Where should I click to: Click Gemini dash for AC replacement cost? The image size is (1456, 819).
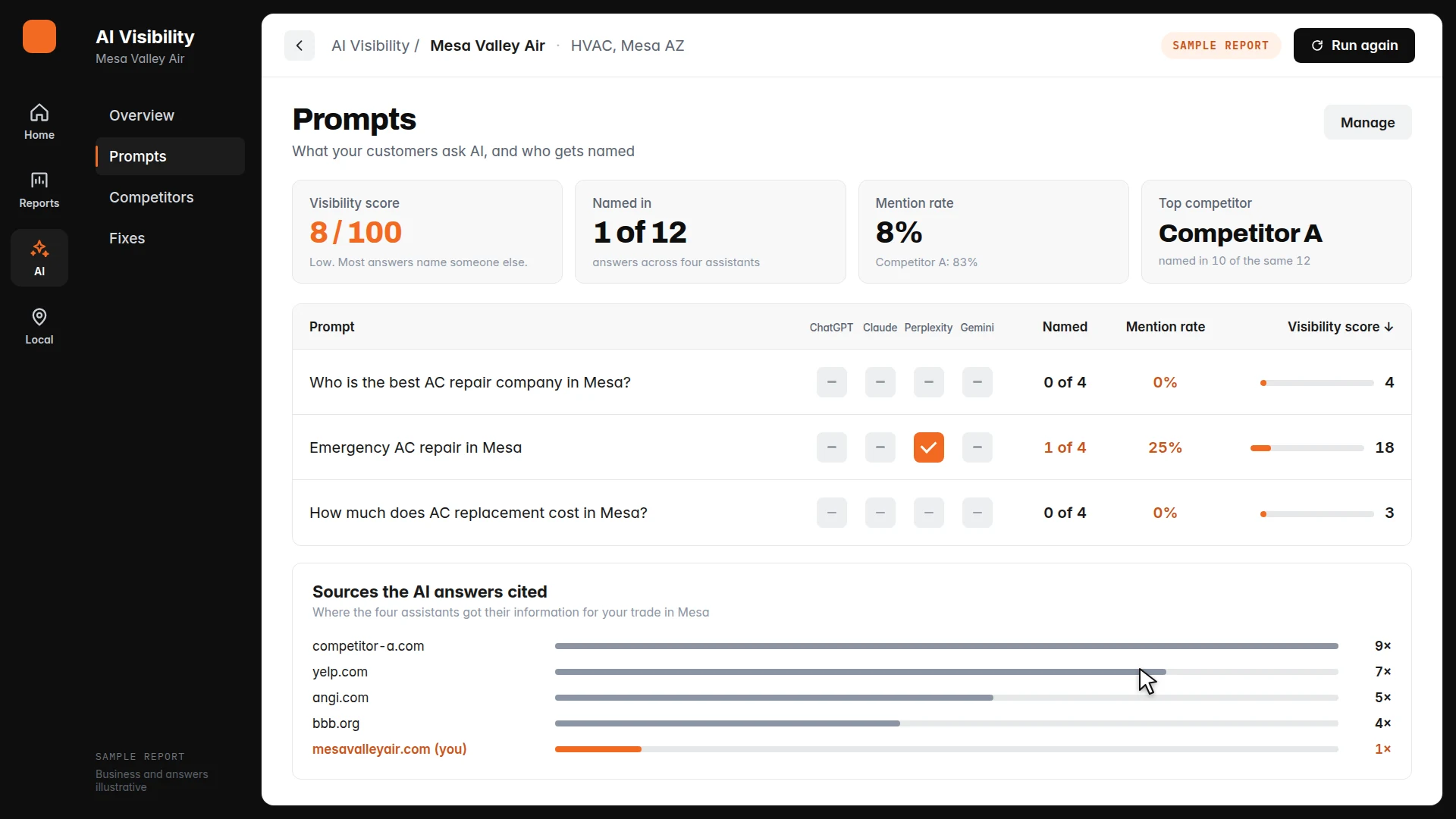[x=977, y=513]
